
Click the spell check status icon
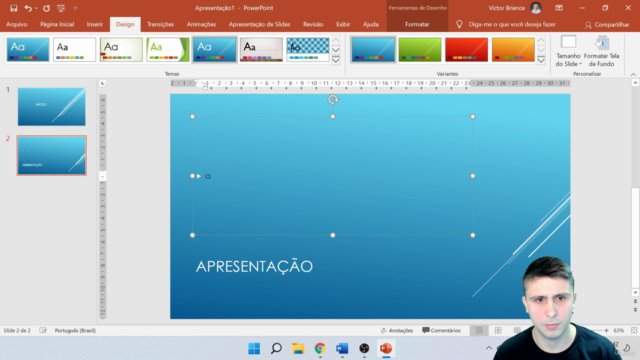coord(43,330)
